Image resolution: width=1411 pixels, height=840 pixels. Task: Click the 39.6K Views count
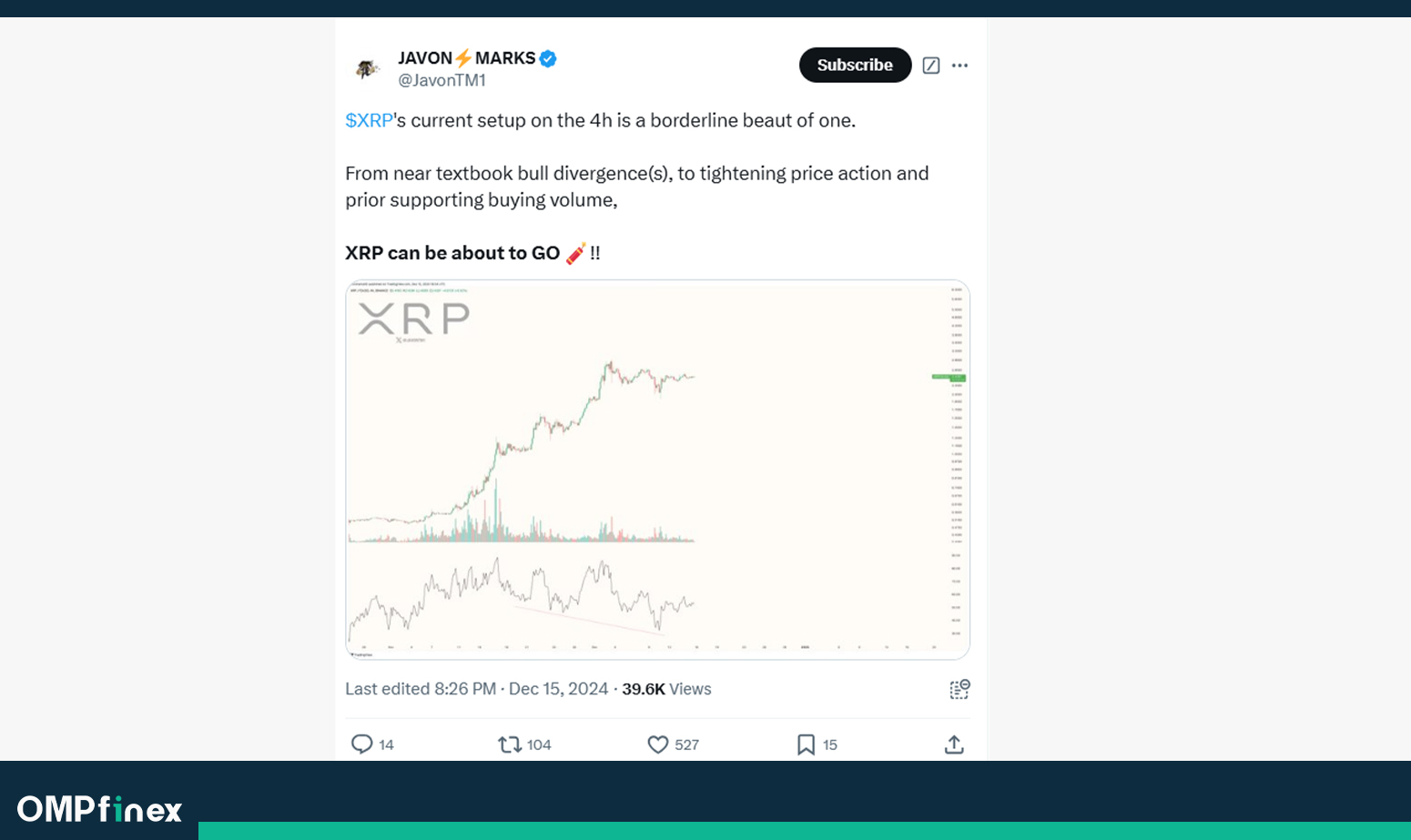coord(666,689)
